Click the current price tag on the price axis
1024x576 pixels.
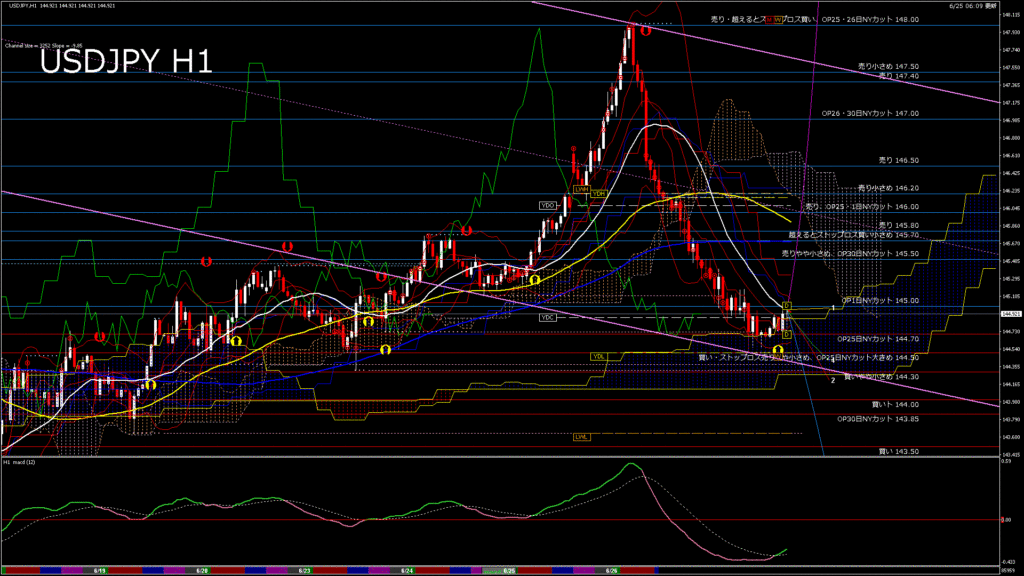[x=1011, y=313]
